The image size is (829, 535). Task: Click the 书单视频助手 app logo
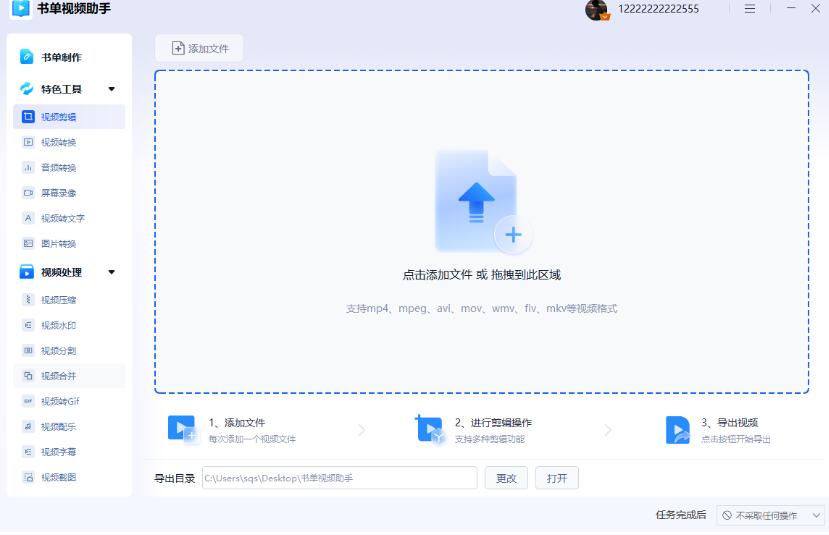tap(21, 8)
